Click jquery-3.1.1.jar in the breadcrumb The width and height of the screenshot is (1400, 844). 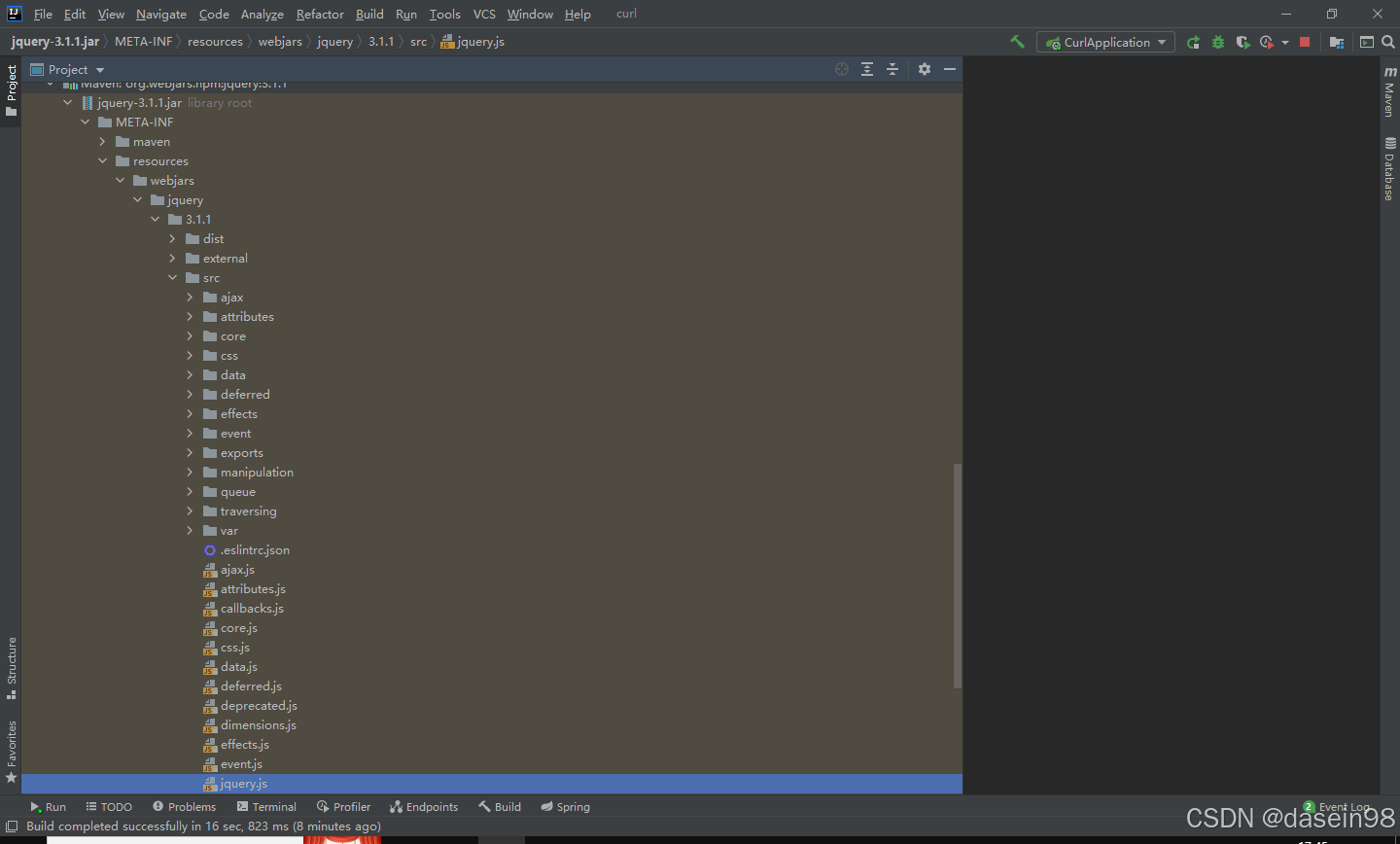tap(55, 42)
